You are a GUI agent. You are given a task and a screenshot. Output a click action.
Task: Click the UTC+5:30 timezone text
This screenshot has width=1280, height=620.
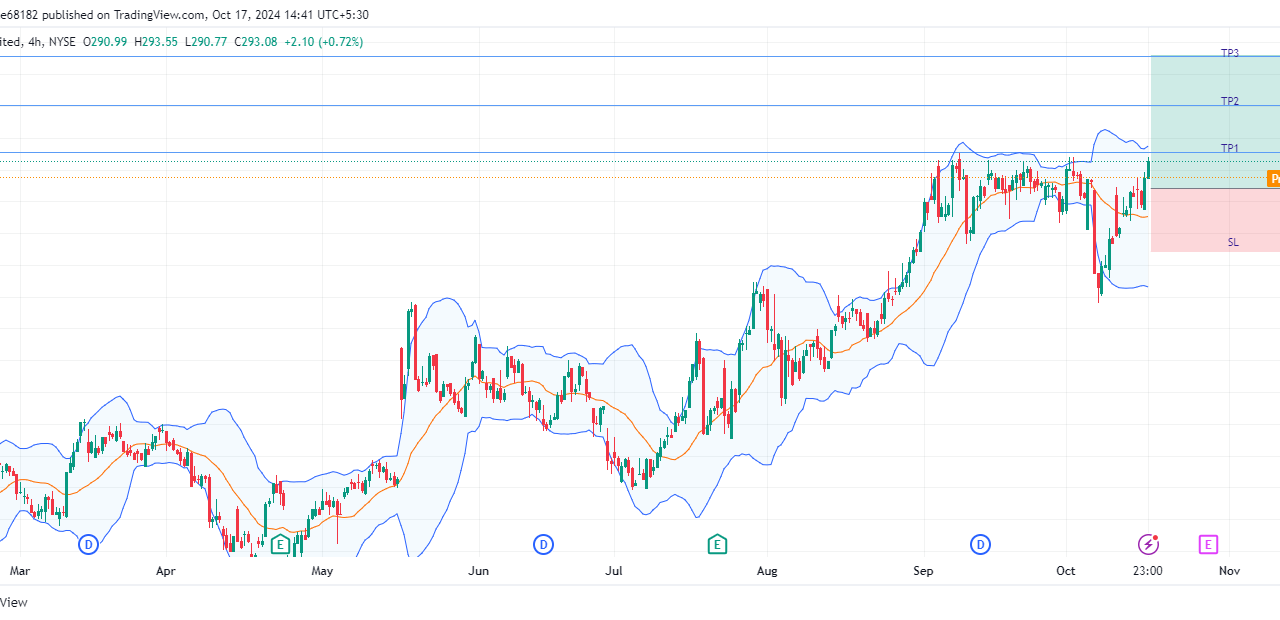pos(344,15)
